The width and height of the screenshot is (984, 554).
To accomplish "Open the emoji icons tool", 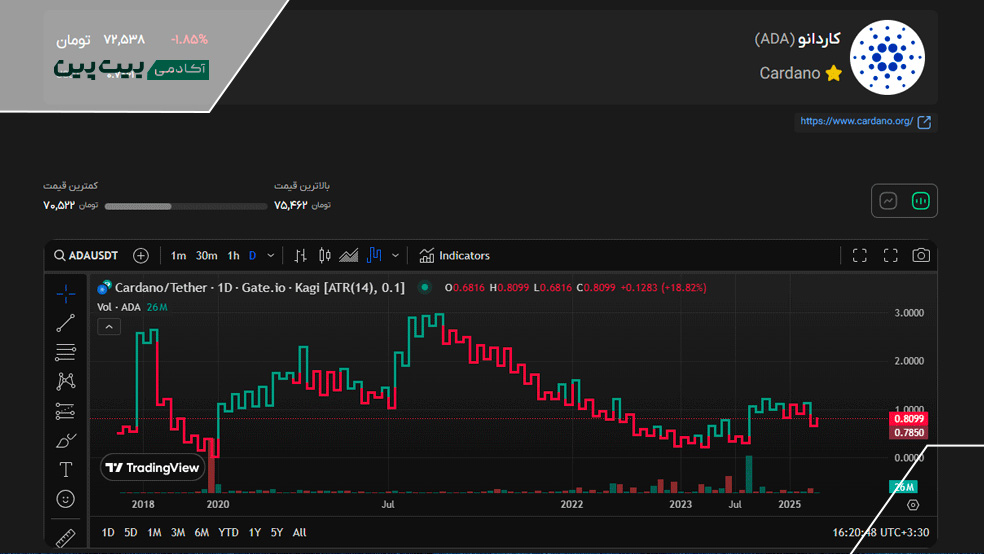I will point(66,498).
